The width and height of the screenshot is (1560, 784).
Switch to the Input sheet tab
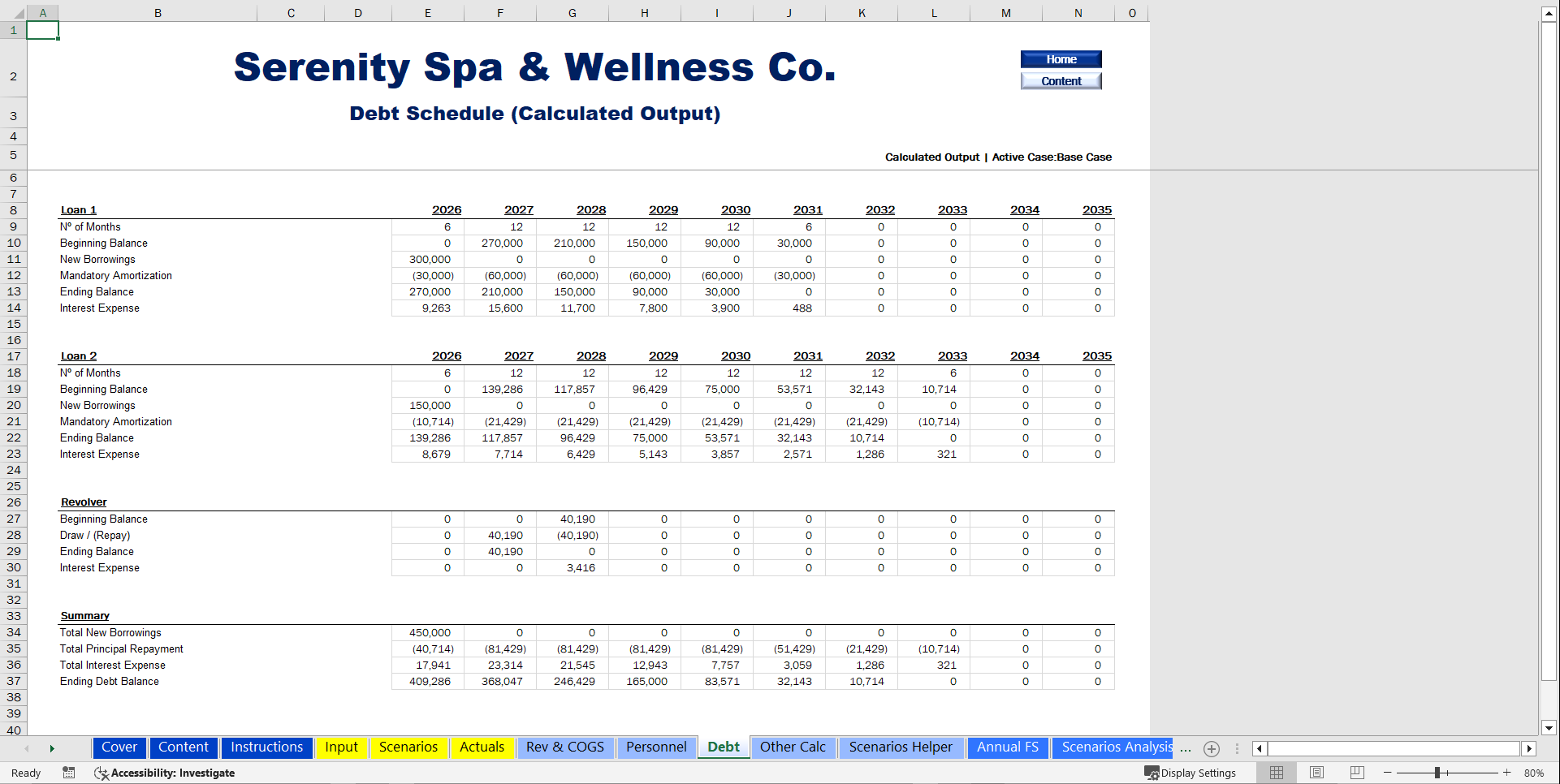click(x=341, y=747)
